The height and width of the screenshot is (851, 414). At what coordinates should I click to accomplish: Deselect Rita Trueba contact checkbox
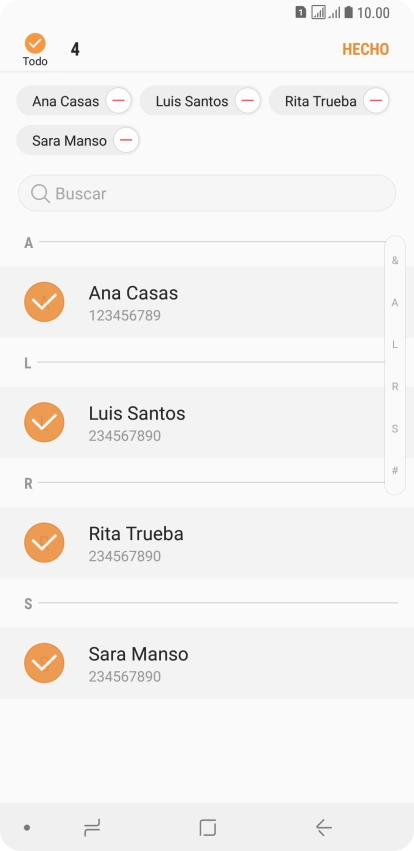click(44, 543)
